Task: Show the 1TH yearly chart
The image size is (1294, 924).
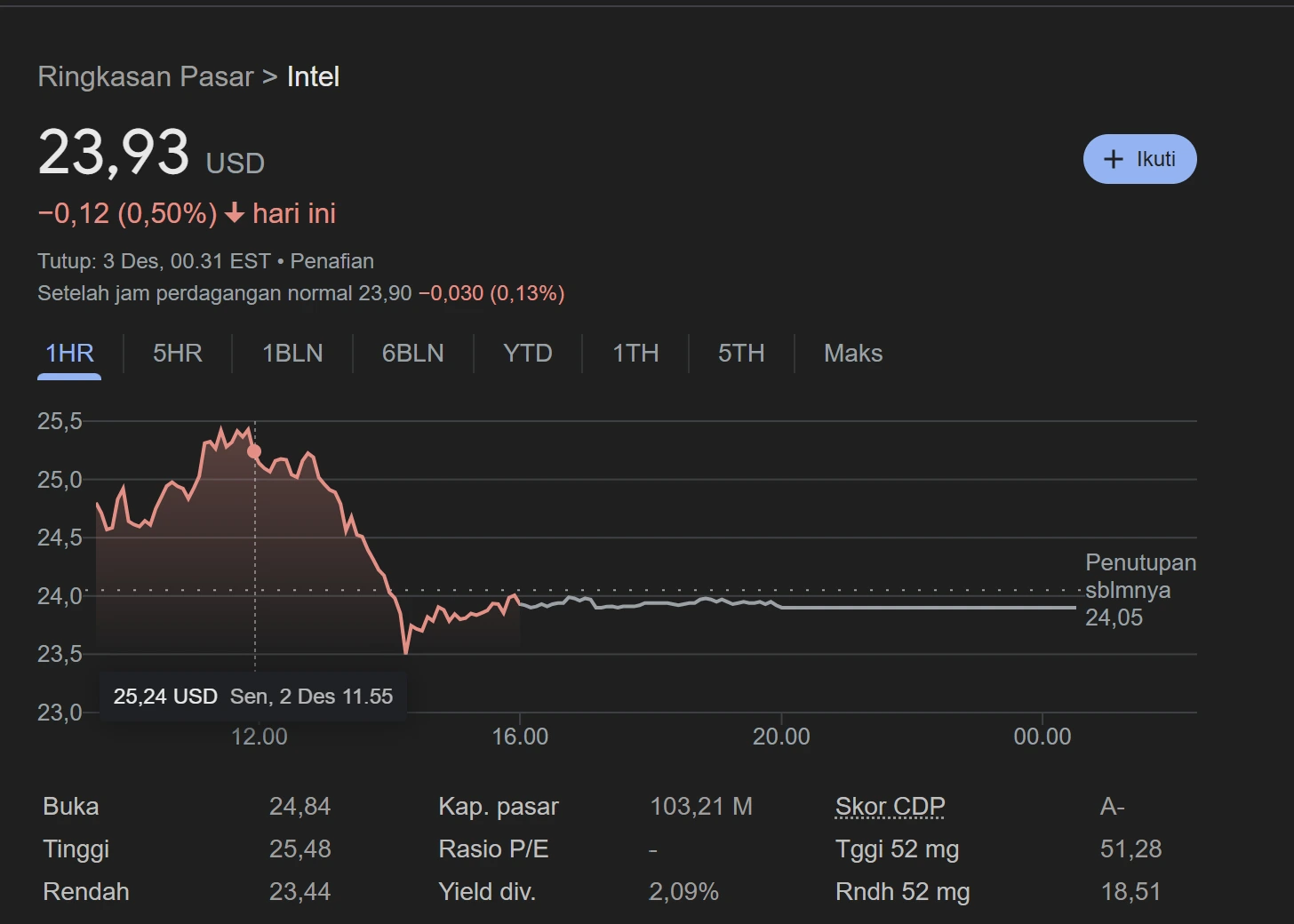Action: [x=635, y=354]
